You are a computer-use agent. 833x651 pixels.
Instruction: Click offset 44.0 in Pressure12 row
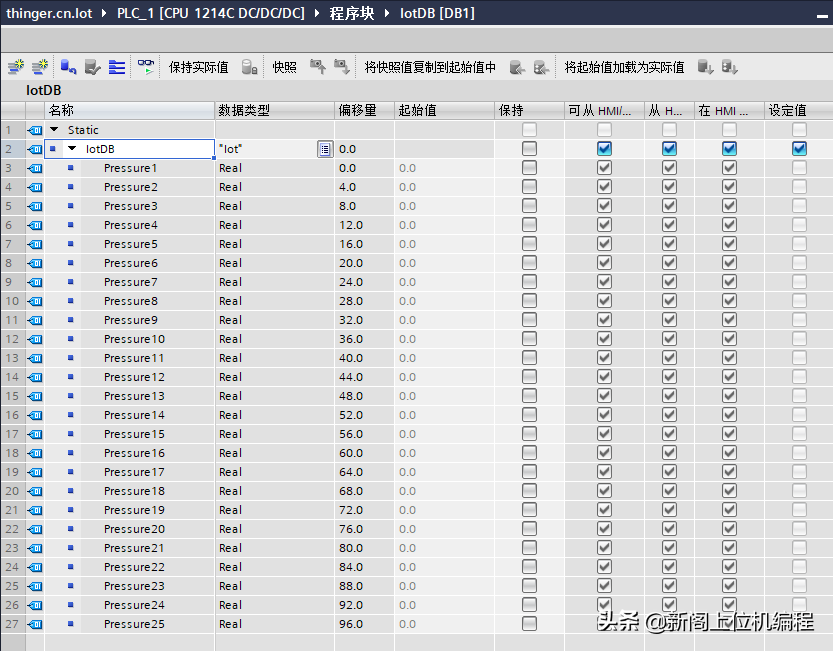tap(351, 377)
